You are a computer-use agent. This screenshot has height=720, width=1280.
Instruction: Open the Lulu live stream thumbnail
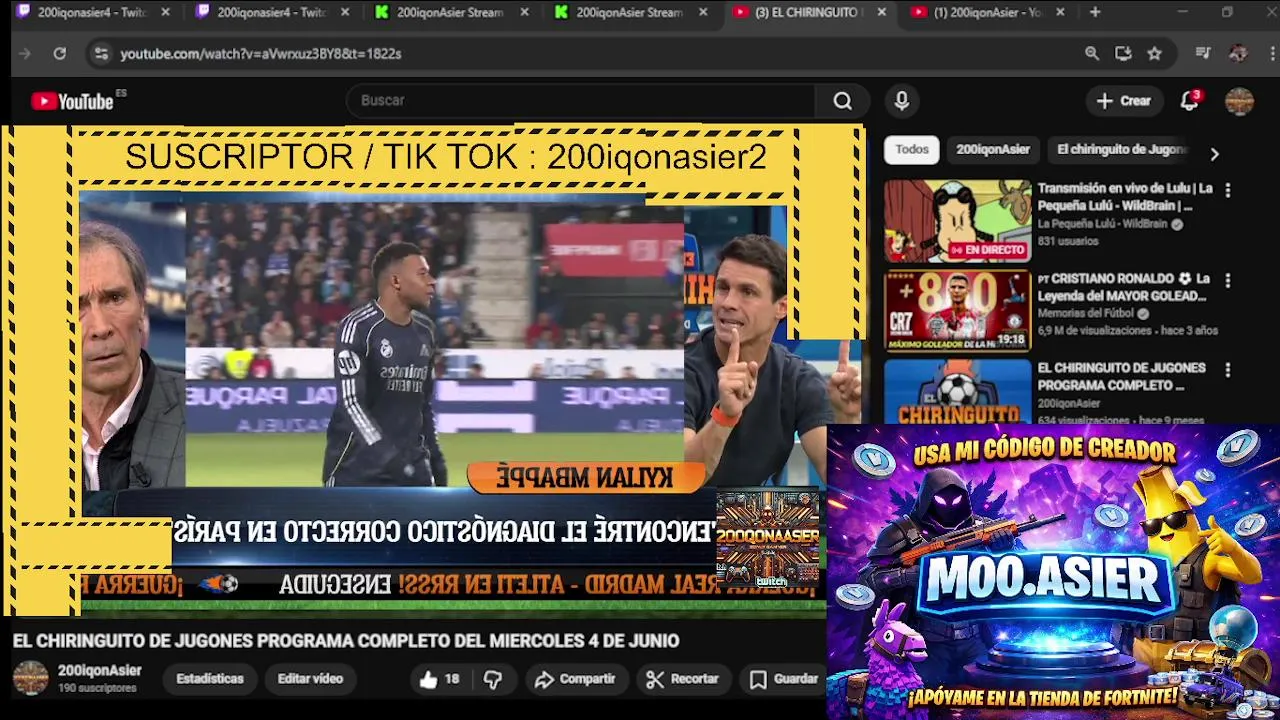click(957, 221)
